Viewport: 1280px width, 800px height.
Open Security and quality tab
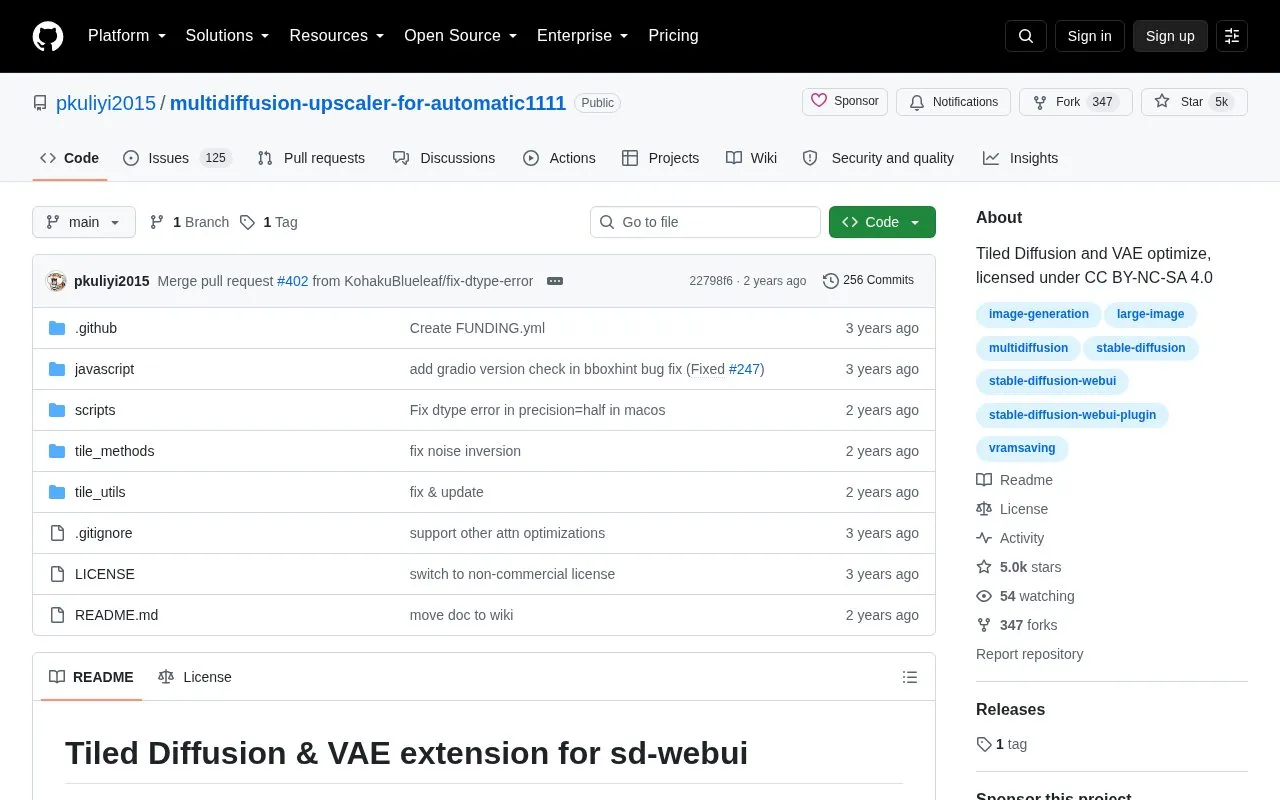coord(878,158)
